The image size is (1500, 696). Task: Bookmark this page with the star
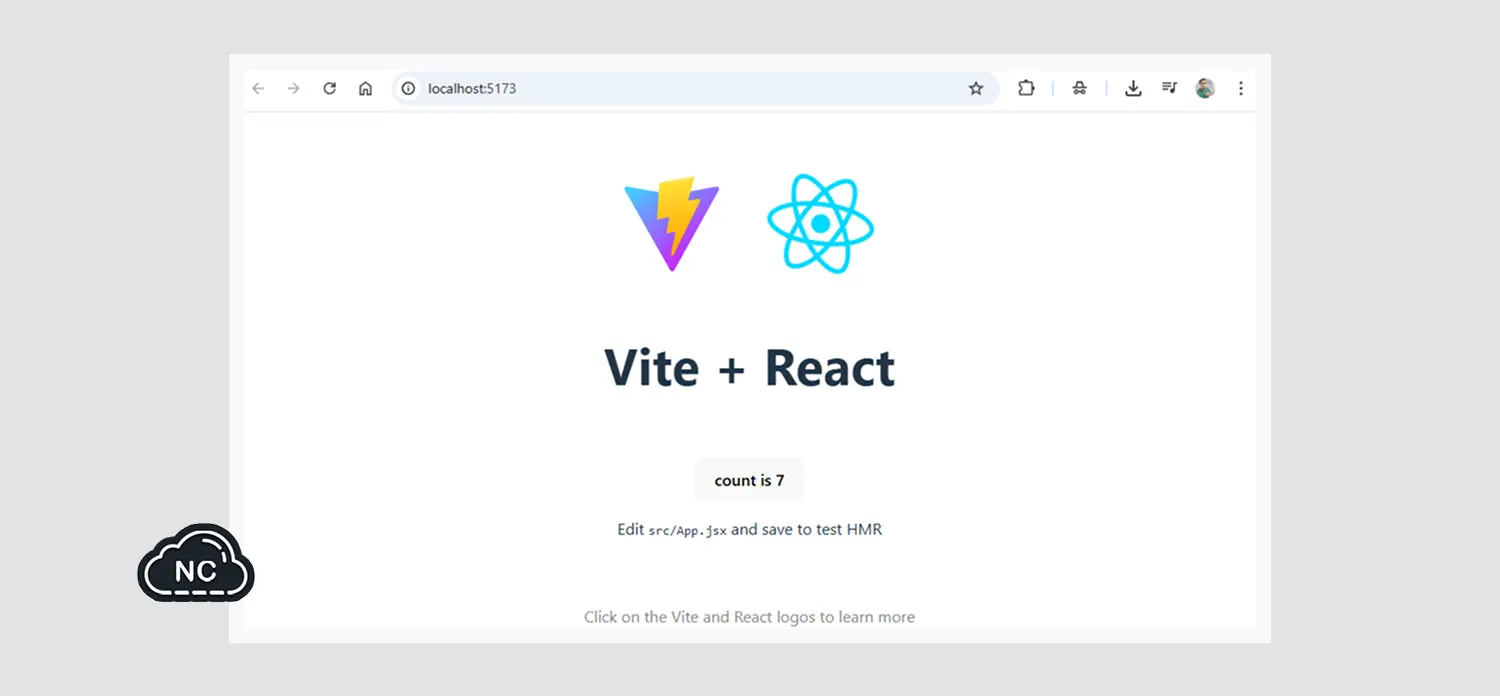[975, 89]
